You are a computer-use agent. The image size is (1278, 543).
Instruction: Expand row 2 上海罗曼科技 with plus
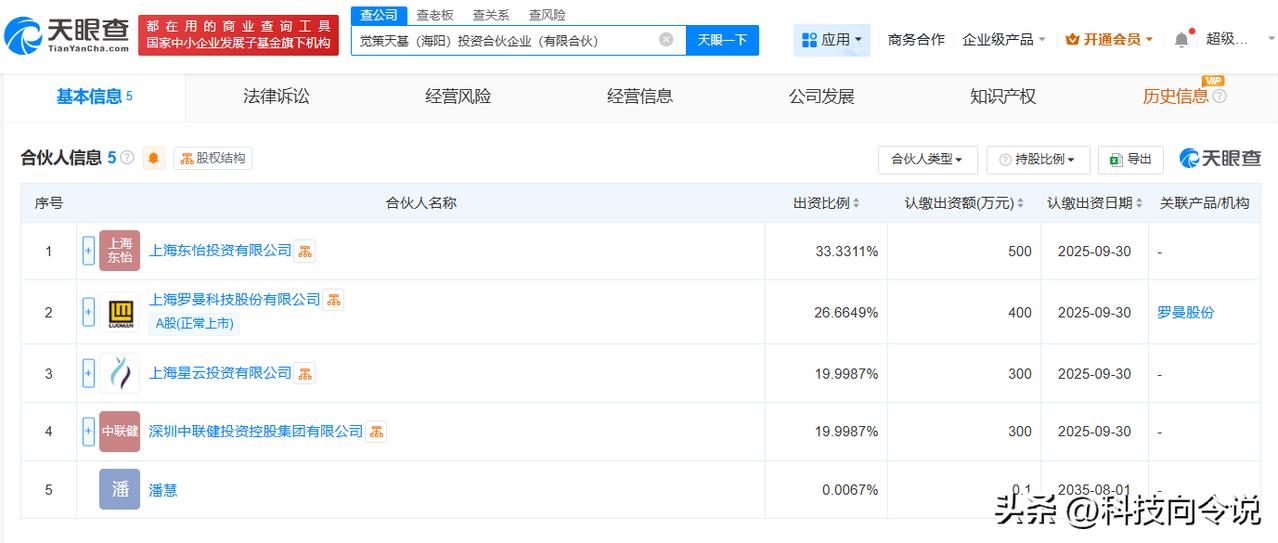pyautogui.click(x=88, y=312)
